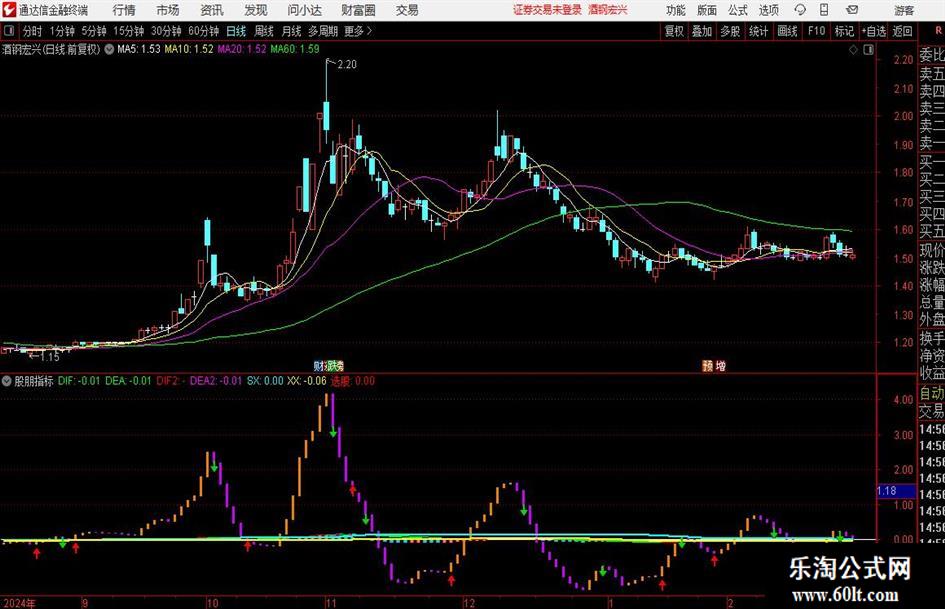Click the 返回 back button
The image size is (945, 609).
pyautogui.click(x=902, y=31)
